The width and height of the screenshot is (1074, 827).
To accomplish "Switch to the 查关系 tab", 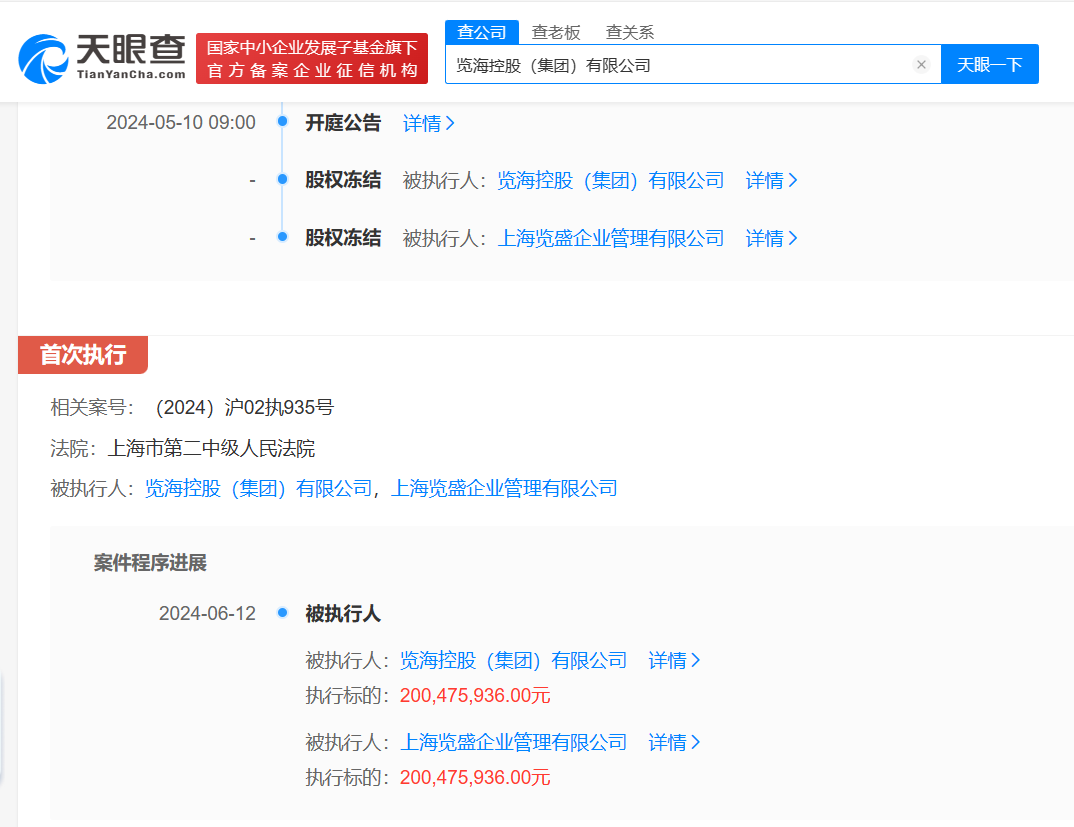I will coord(630,32).
